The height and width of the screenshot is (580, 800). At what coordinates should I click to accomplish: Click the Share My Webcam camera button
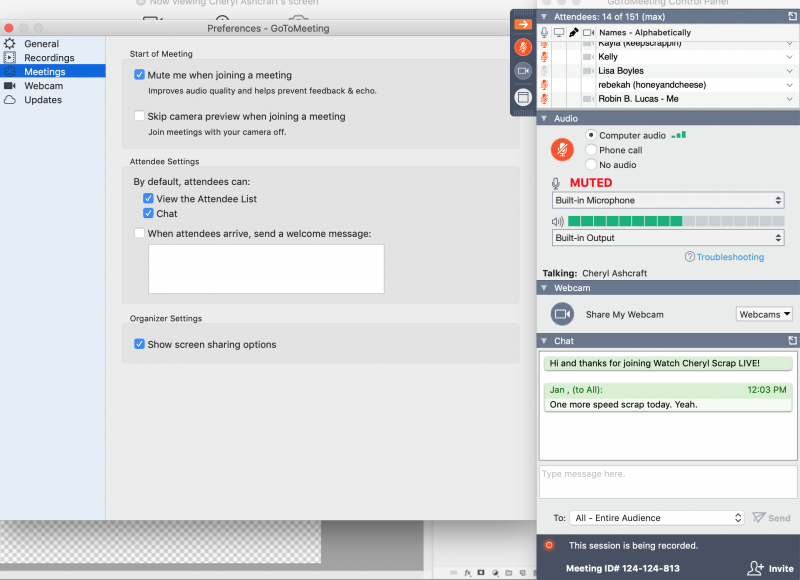562,314
